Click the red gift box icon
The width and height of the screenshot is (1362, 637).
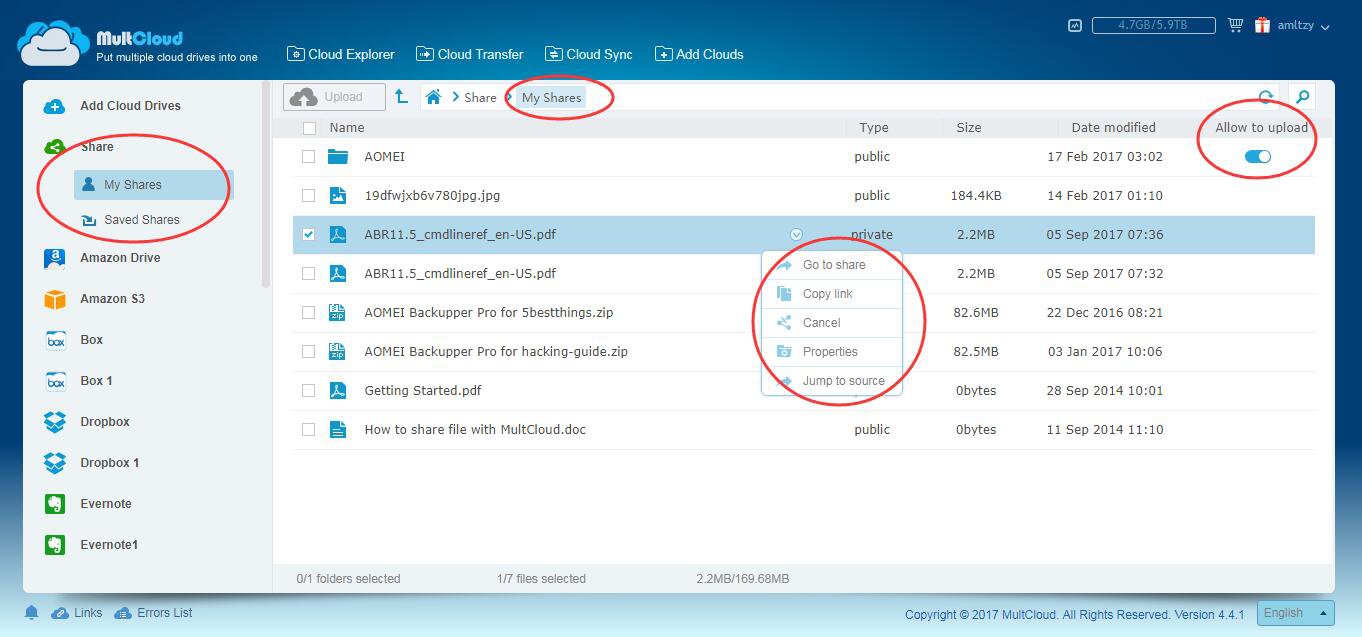pos(1263,25)
